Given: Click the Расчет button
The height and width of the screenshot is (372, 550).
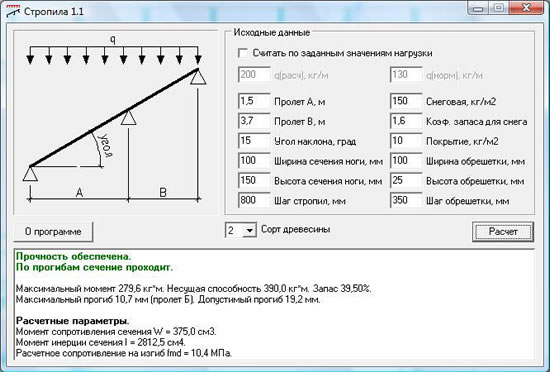Looking at the screenshot, I should pos(503,231).
